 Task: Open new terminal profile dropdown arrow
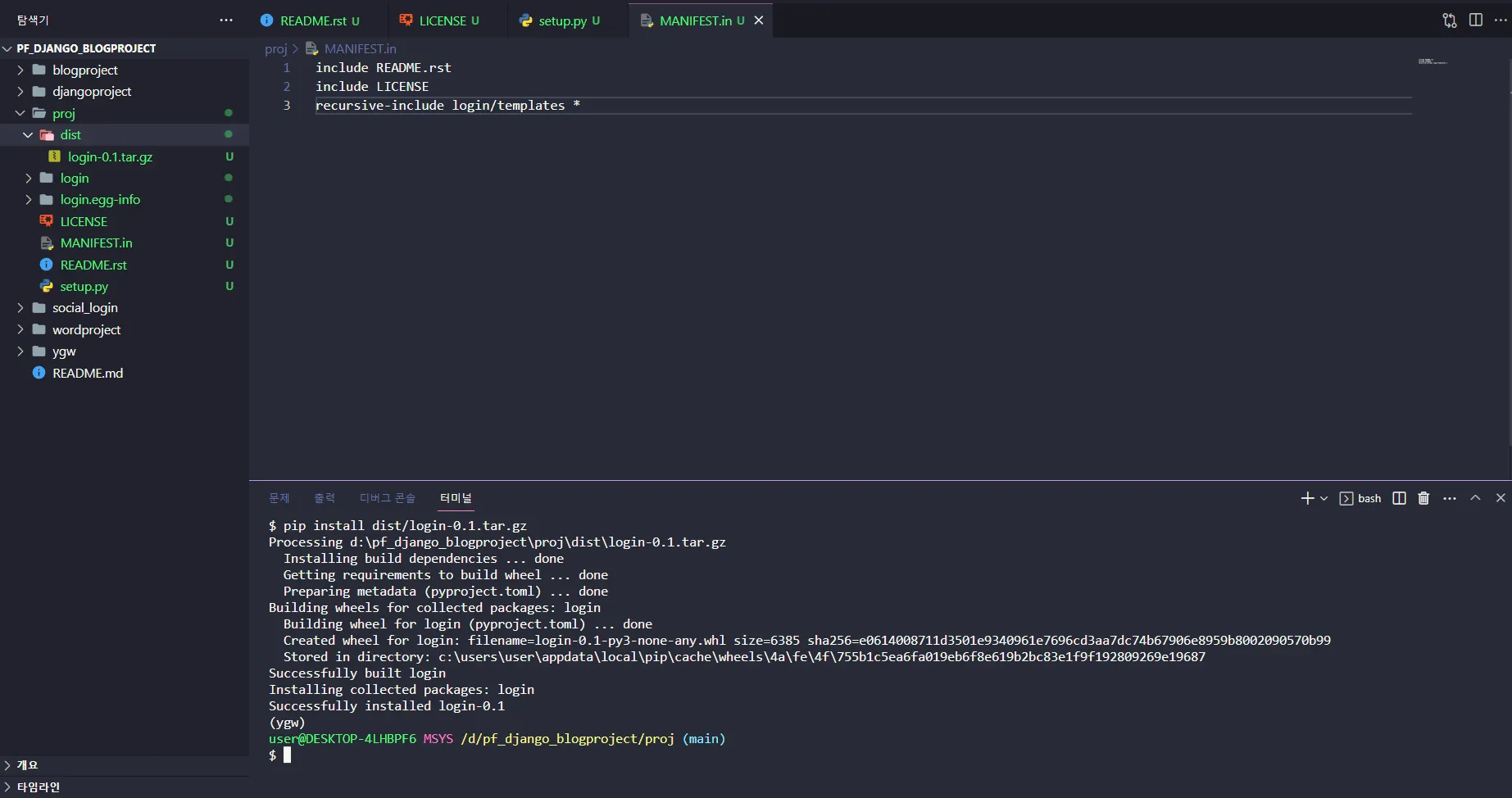tap(1324, 498)
